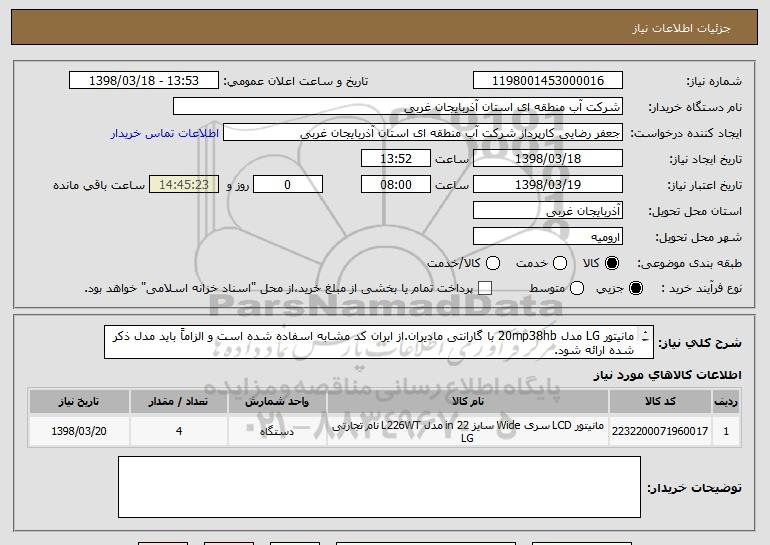Click the اطلاعات کالاهای مورد نیاز heading

(x=667, y=375)
